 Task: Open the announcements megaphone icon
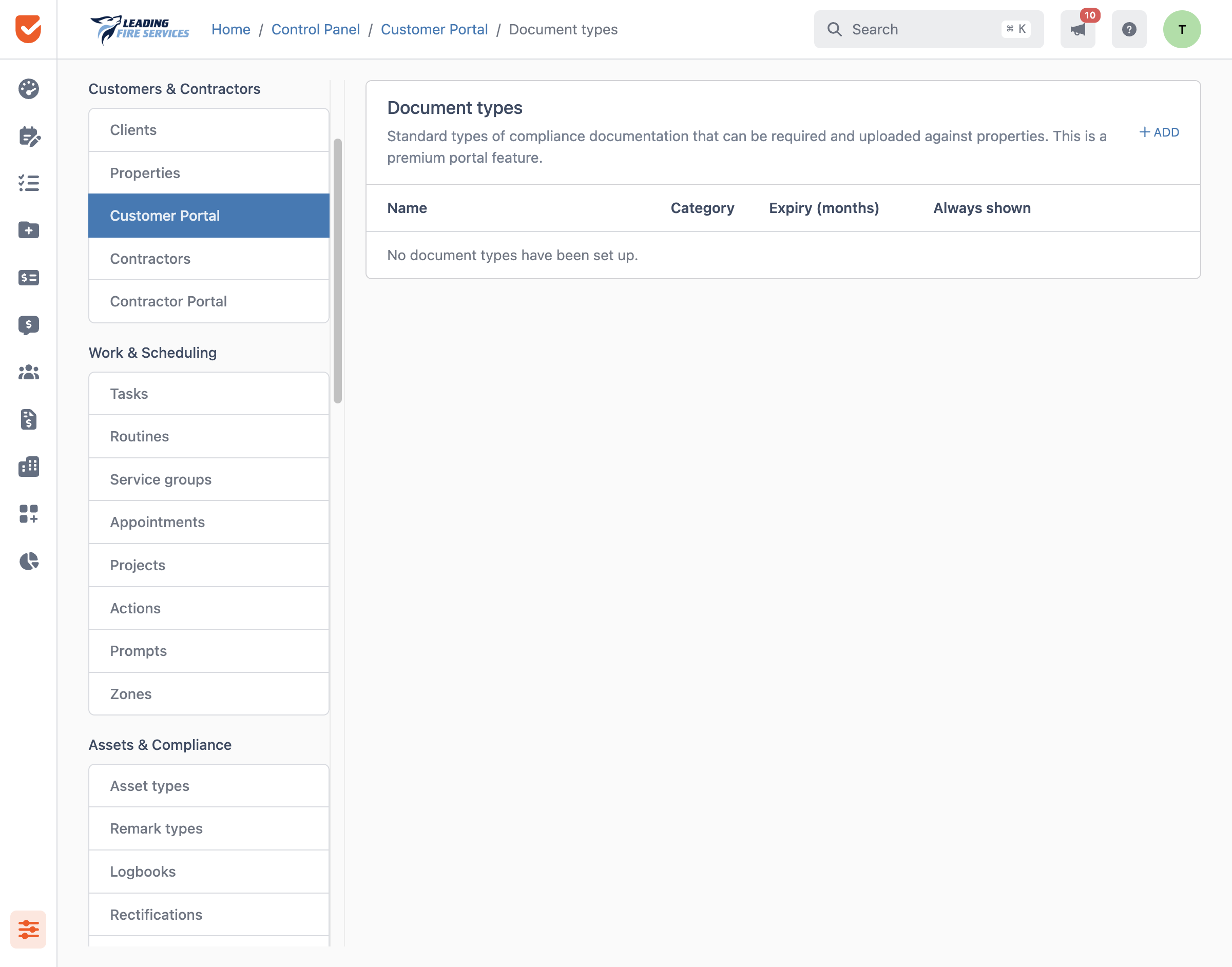coord(1078,29)
